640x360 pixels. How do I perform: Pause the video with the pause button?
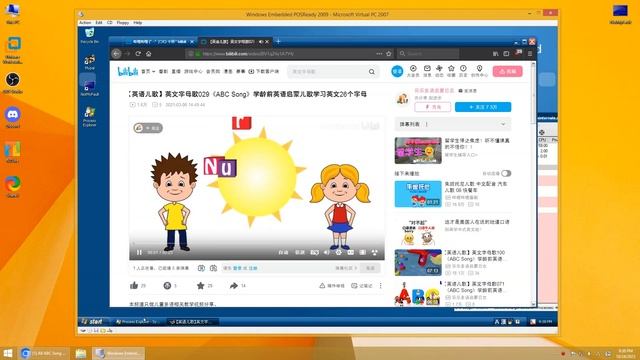pyautogui.click(x=139, y=253)
